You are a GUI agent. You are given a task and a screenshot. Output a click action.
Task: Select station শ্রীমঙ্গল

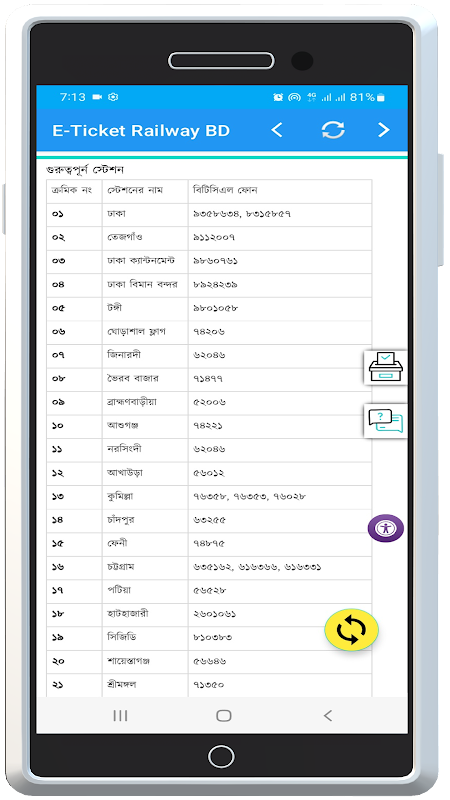point(121,684)
